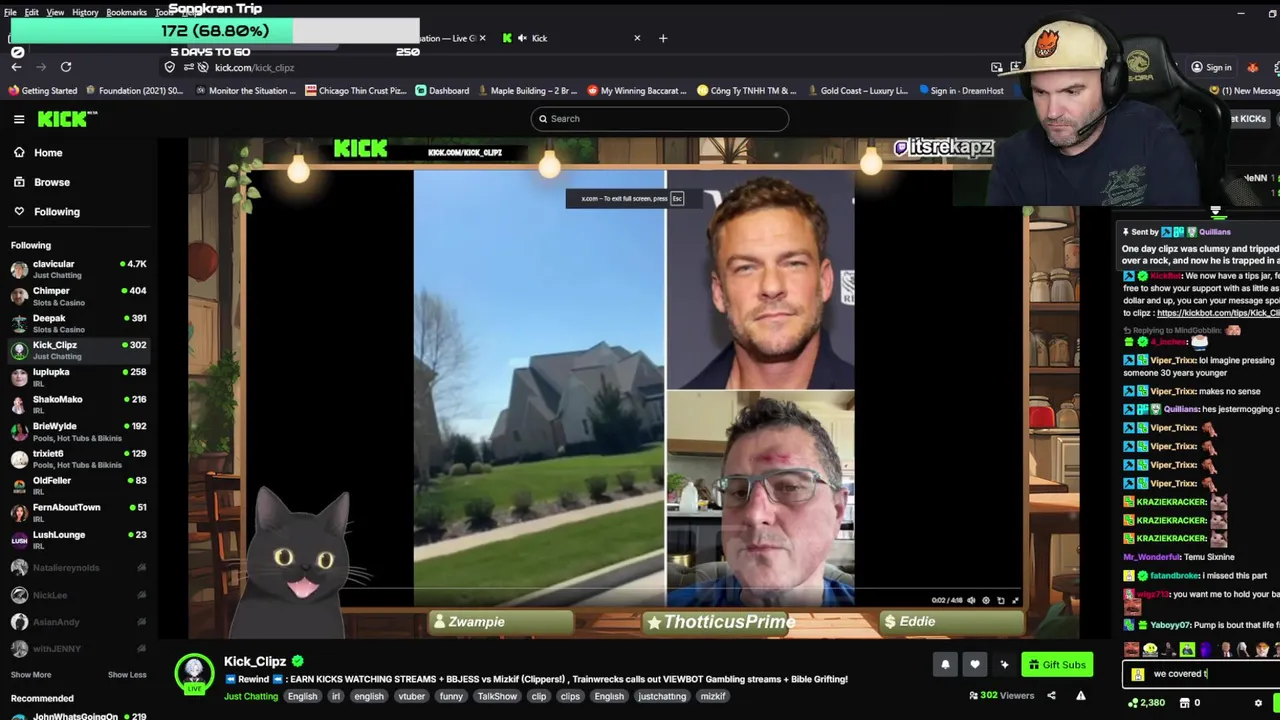Open FernAboutTown channel in sidebar
This screenshot has width=1280, height=720.
78,512
